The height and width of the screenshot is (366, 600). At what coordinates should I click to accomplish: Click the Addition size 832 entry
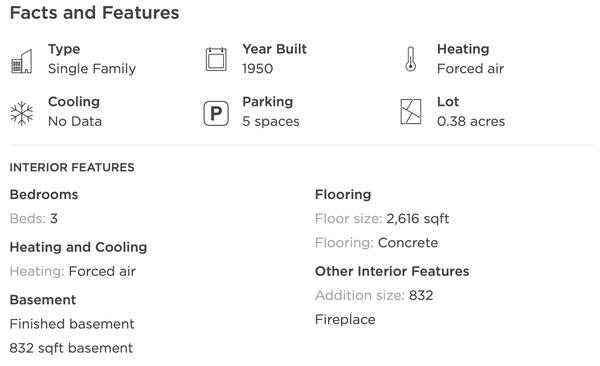[x=374, y=296]
